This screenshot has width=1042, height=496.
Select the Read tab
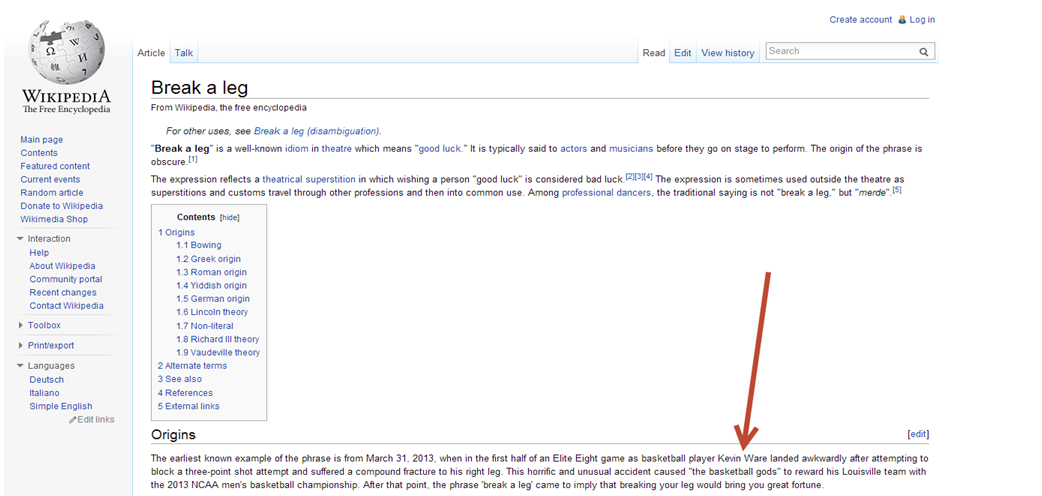(654, 53)
